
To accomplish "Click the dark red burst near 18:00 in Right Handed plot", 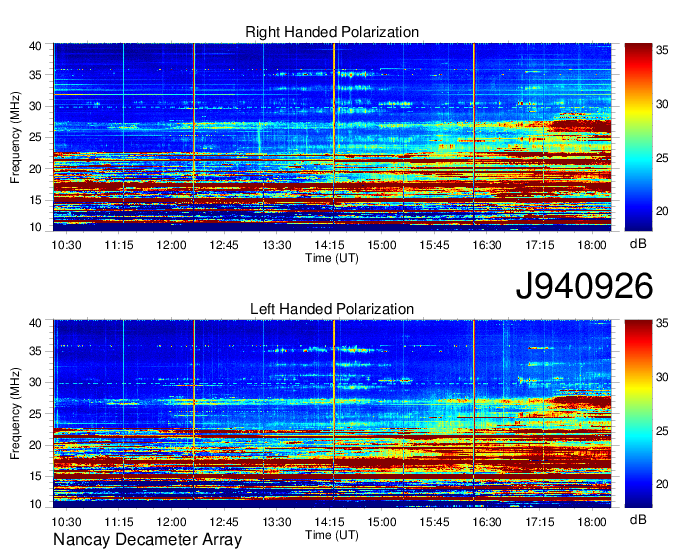I will [x=581, y=126].
